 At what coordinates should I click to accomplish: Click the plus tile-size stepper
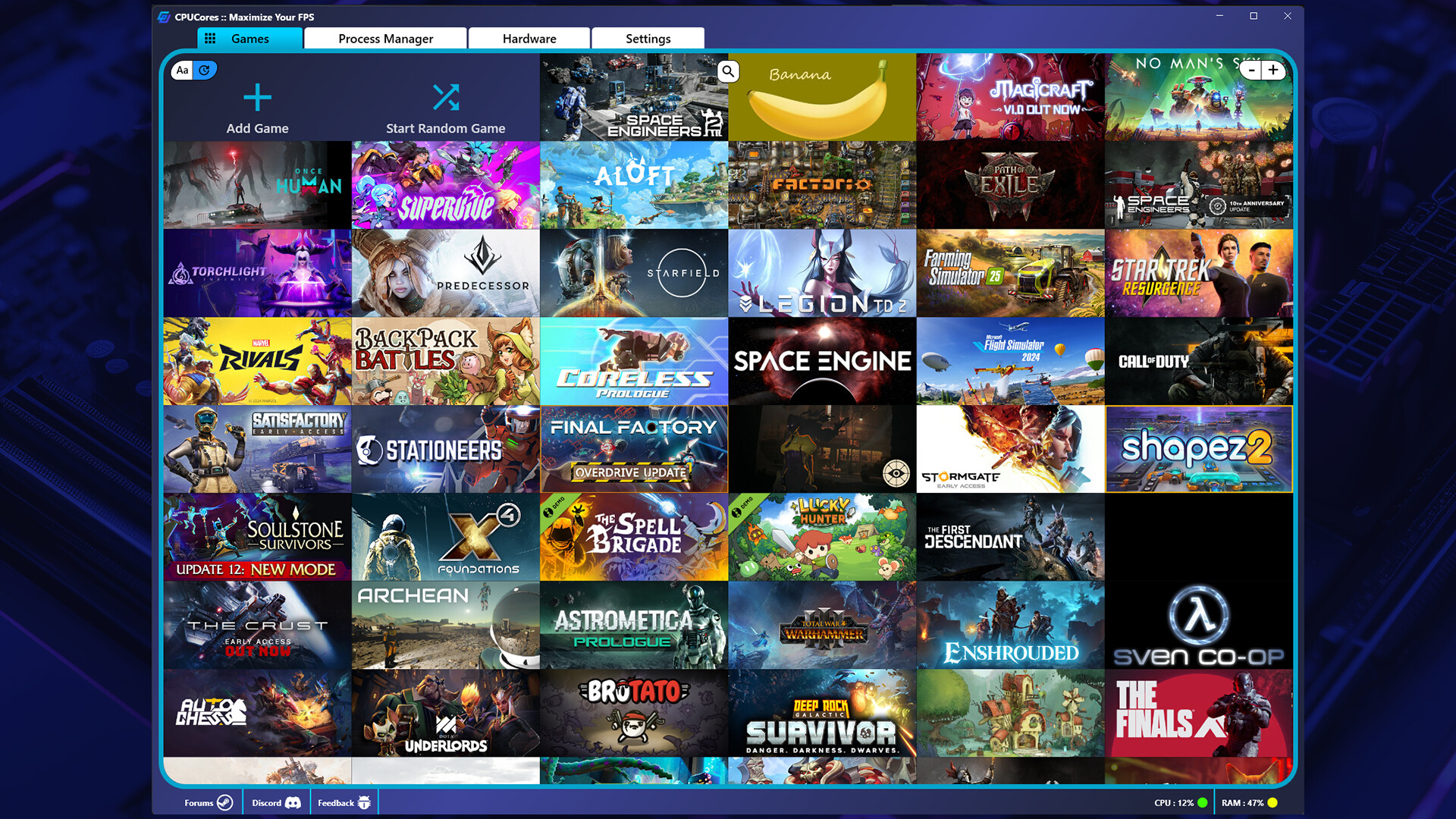click(x=1273, y=70)
